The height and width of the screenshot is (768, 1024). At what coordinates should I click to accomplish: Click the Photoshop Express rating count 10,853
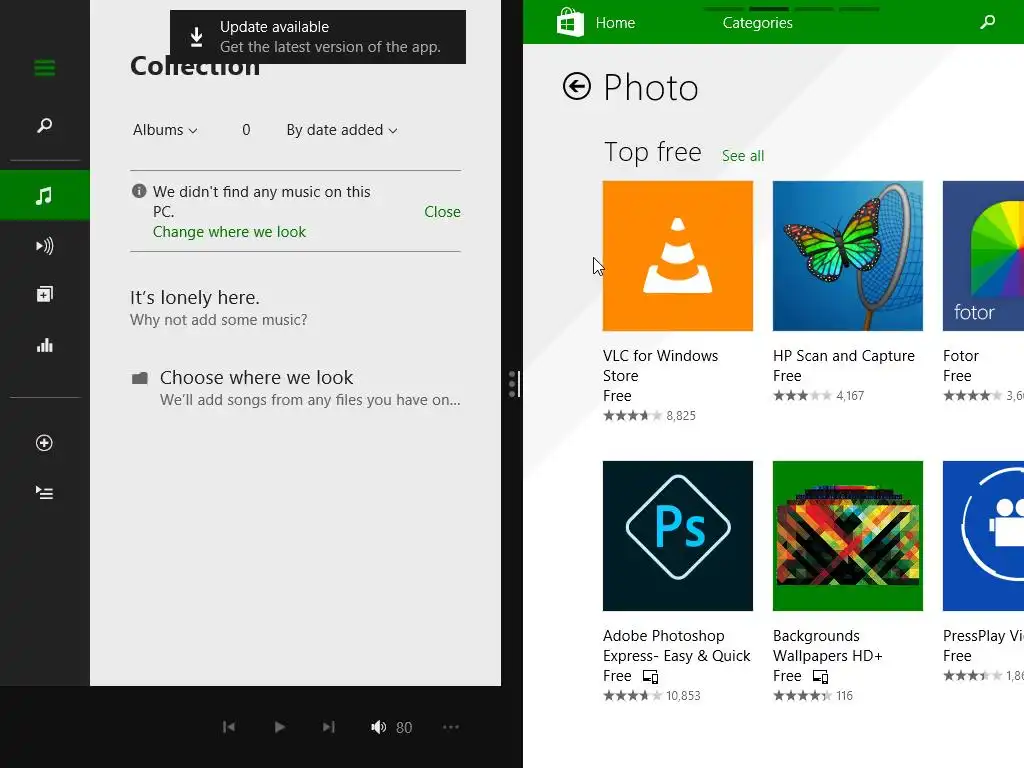point(683,696)
